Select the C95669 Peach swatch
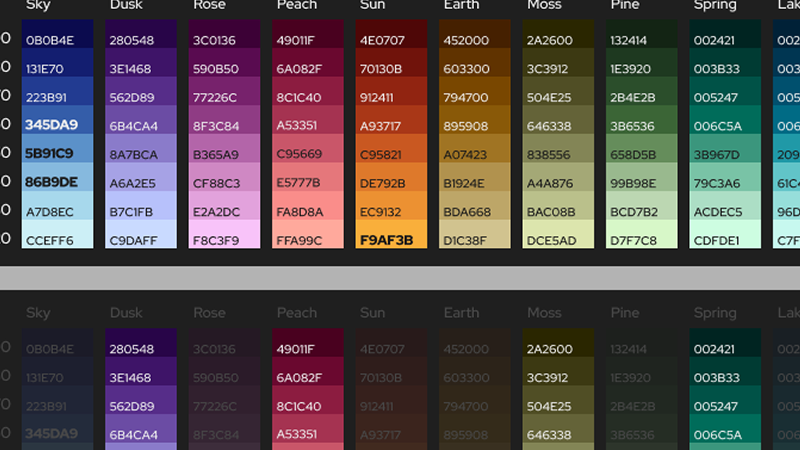This screenshot has height=450, width=800. [308, 148]
